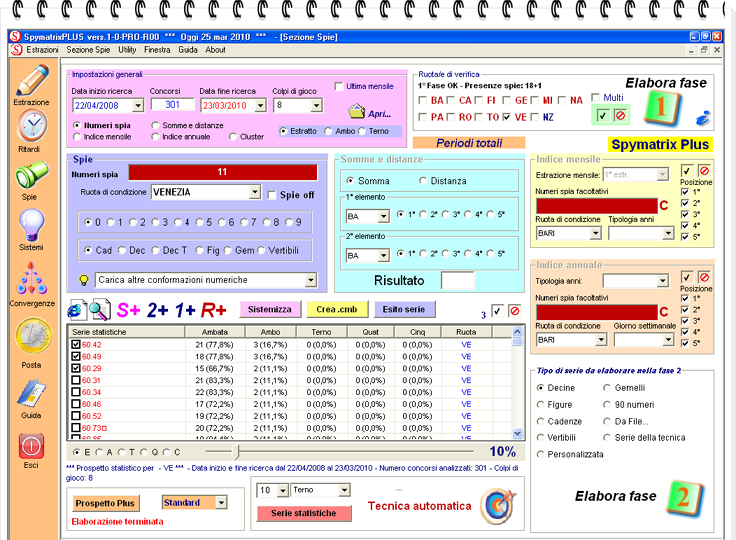Click the Esci red power icon

31,446
